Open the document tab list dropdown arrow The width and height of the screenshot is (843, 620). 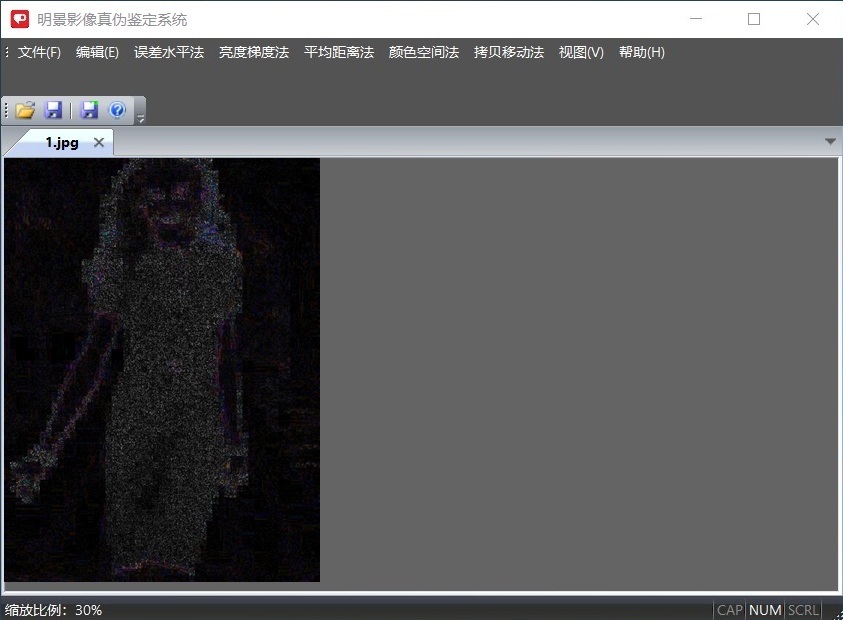[830, 142]
